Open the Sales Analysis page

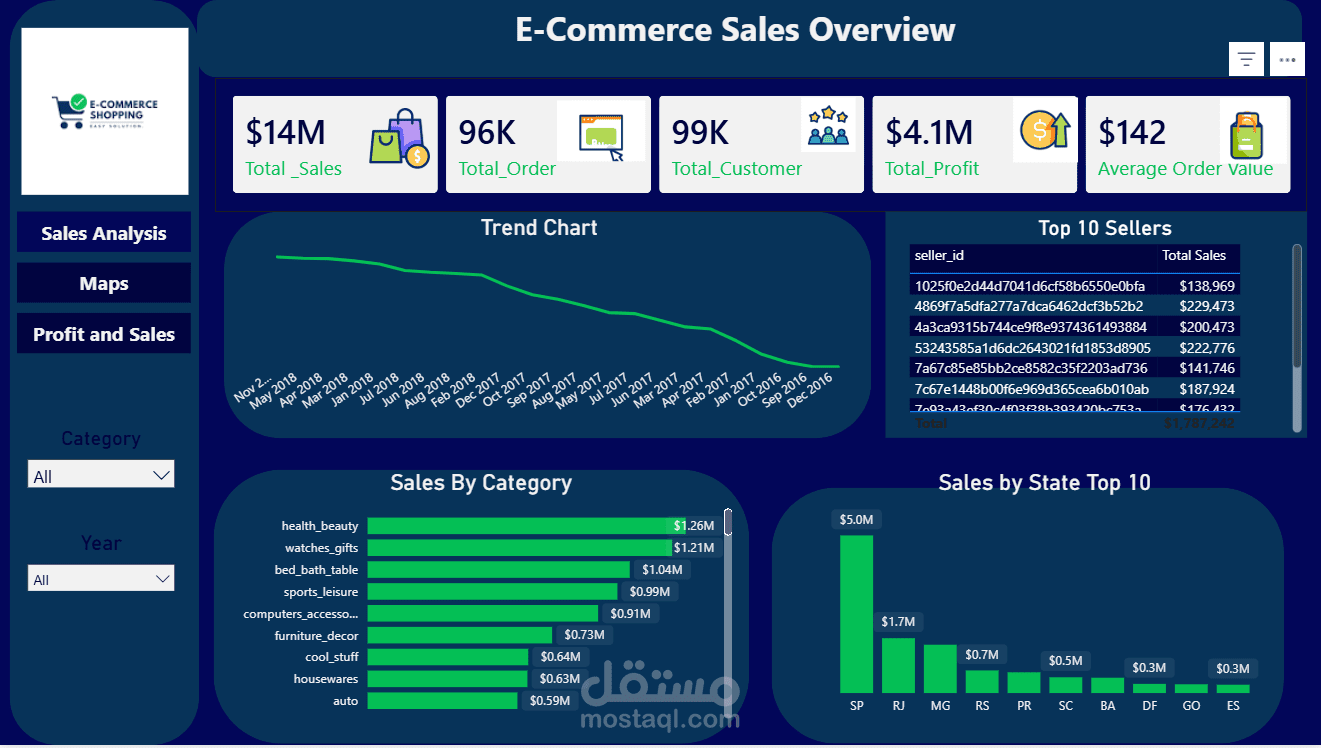[104, 233]
